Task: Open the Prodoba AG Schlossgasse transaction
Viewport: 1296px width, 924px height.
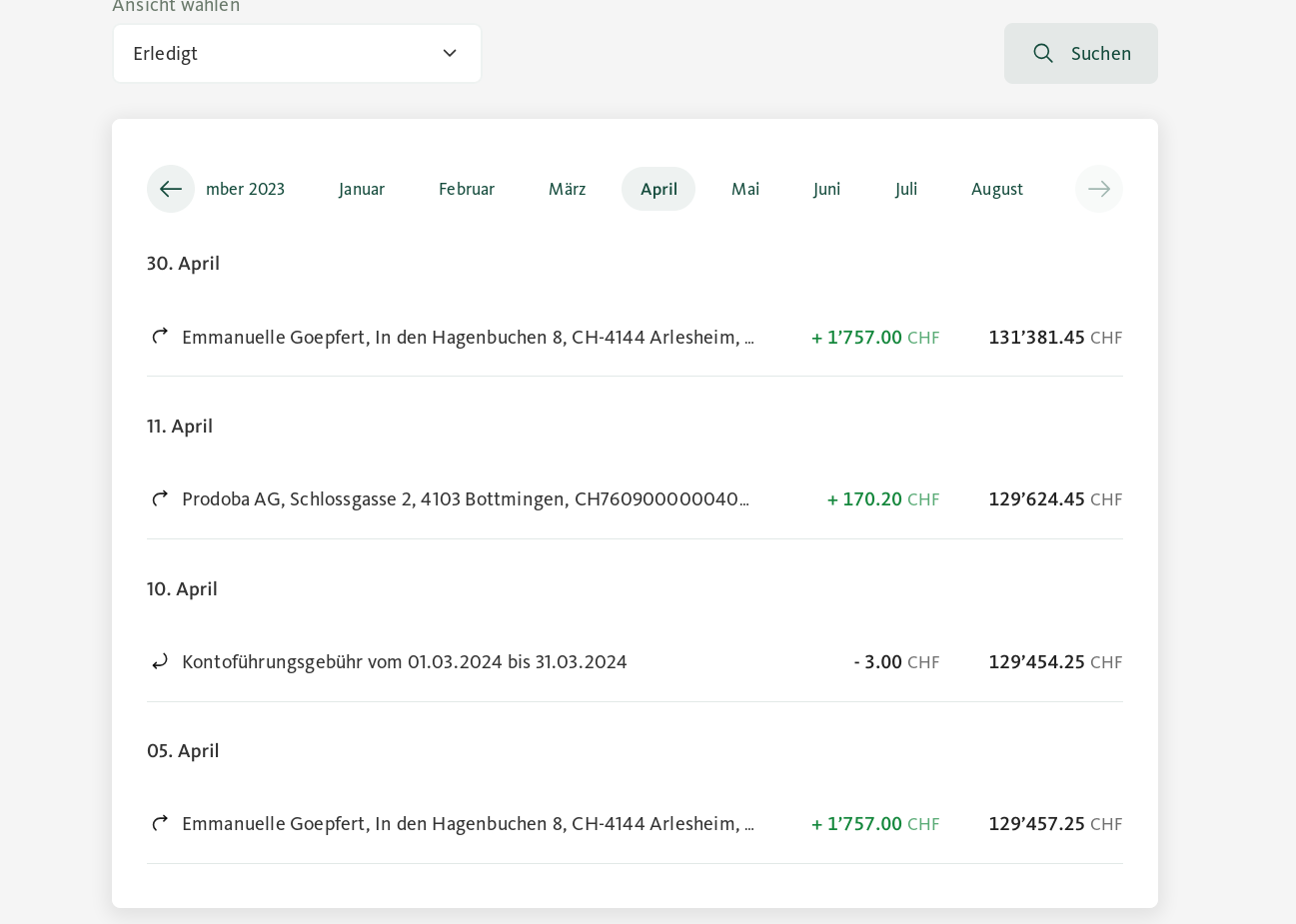Action: click(x=635, y=499)
